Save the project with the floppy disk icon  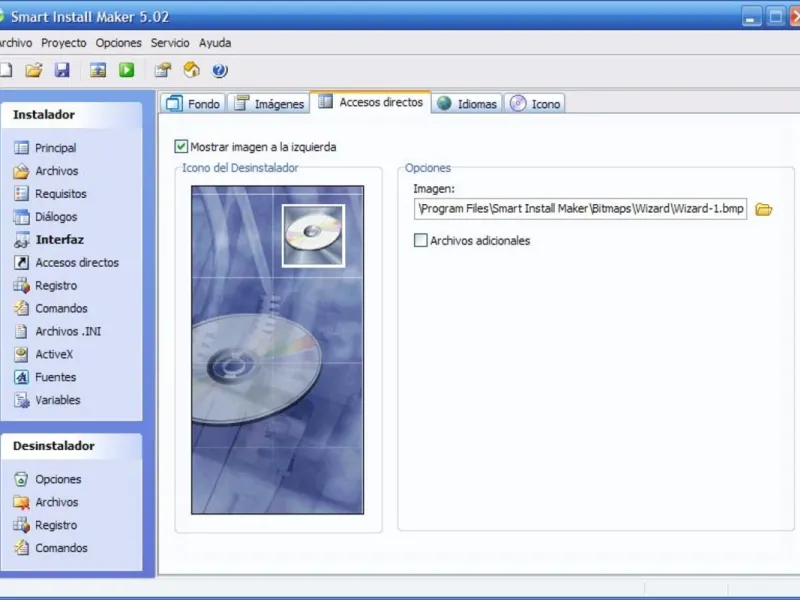(x=62, y=70)
